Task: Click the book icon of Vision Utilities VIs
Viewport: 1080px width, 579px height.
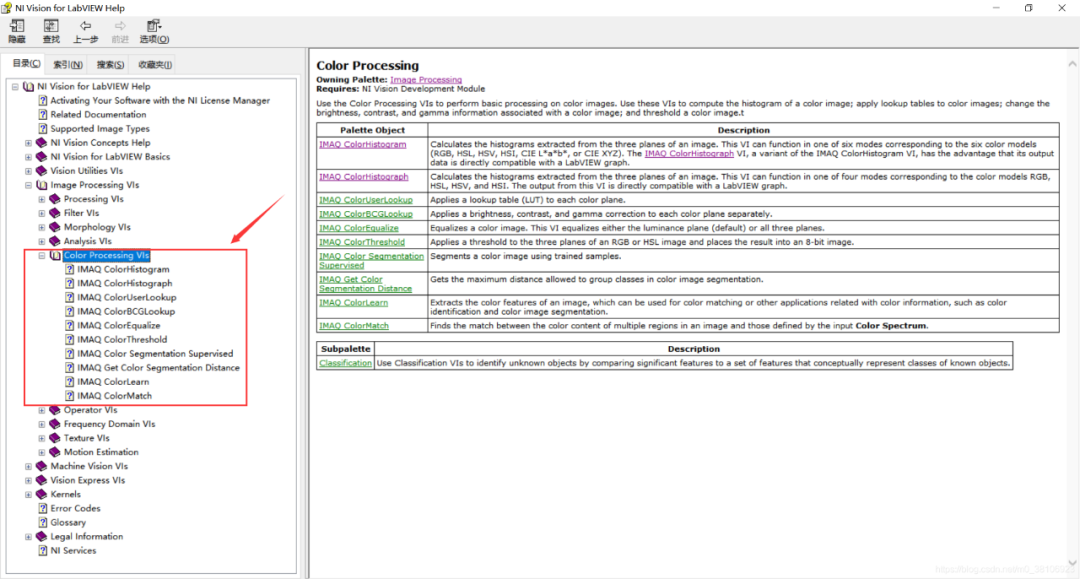Action: 41,171
